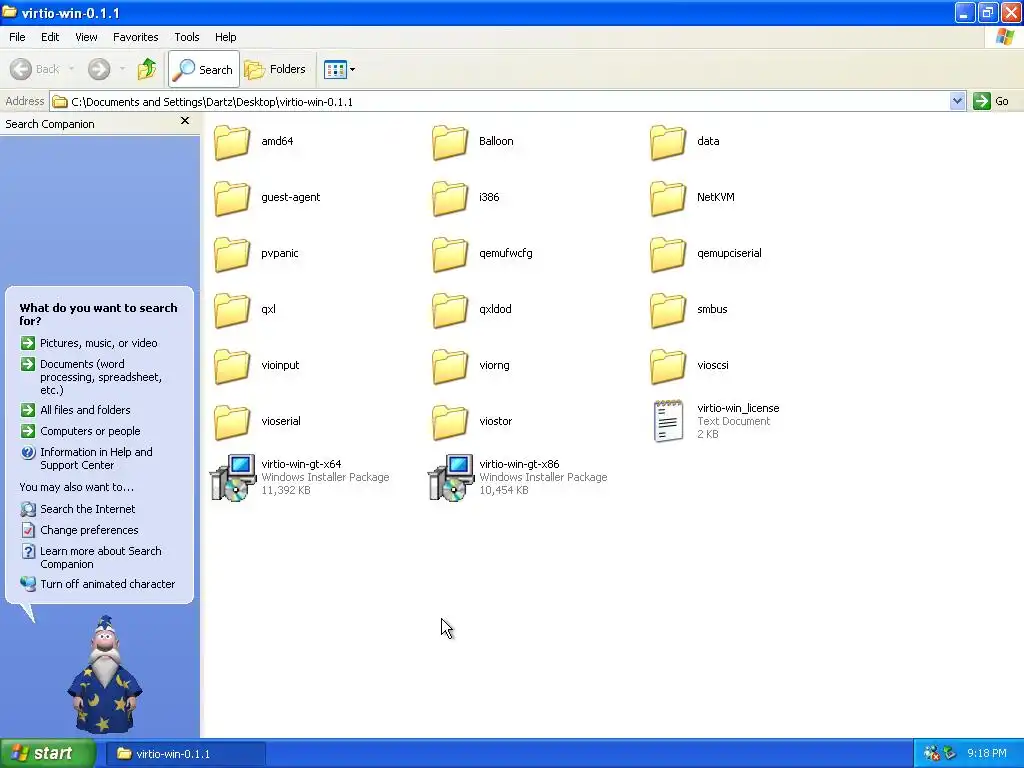
Task: Click the Up folder toolbar icon
Action: tap(147, 69)
